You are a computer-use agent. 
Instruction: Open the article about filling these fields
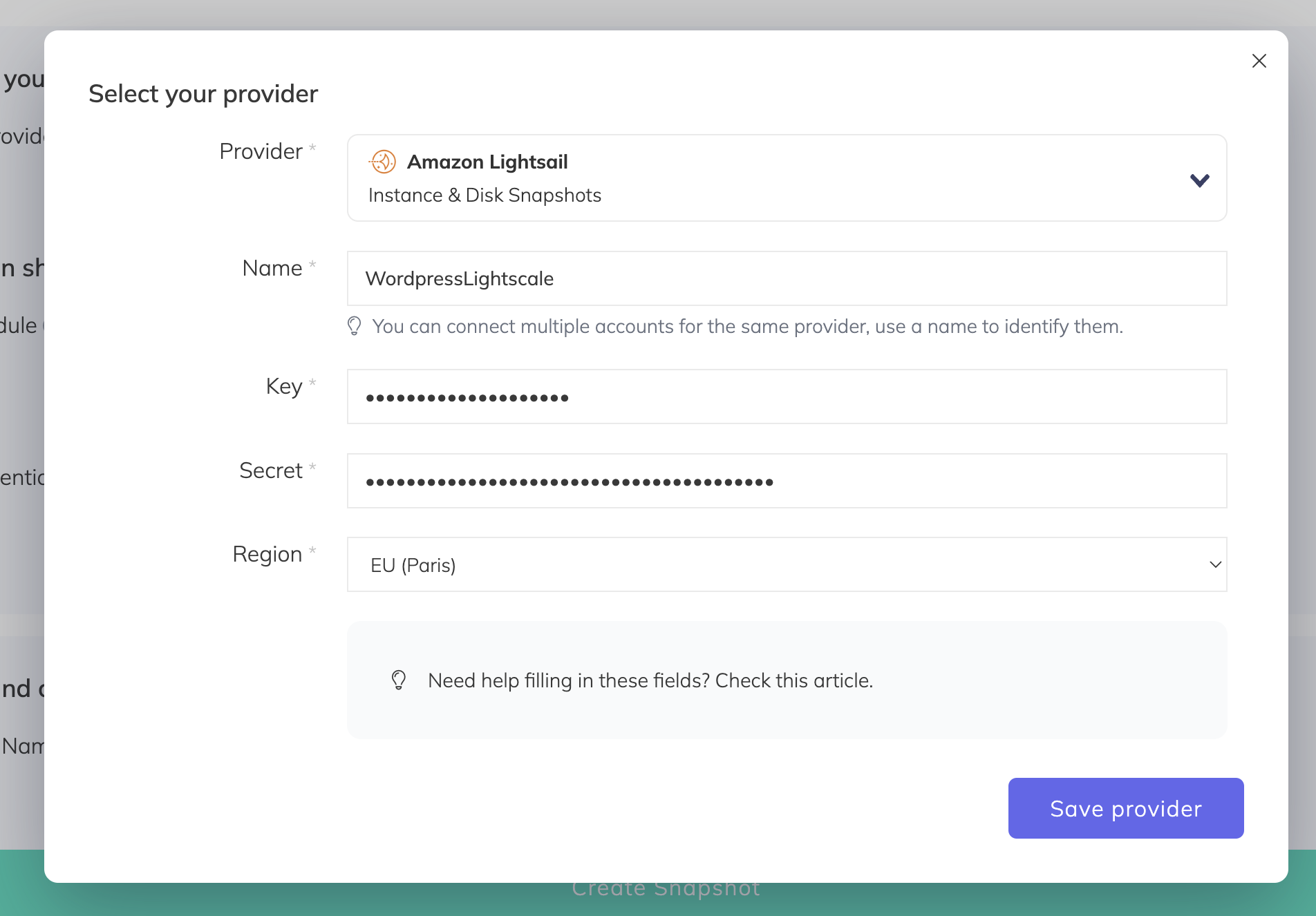793,680
